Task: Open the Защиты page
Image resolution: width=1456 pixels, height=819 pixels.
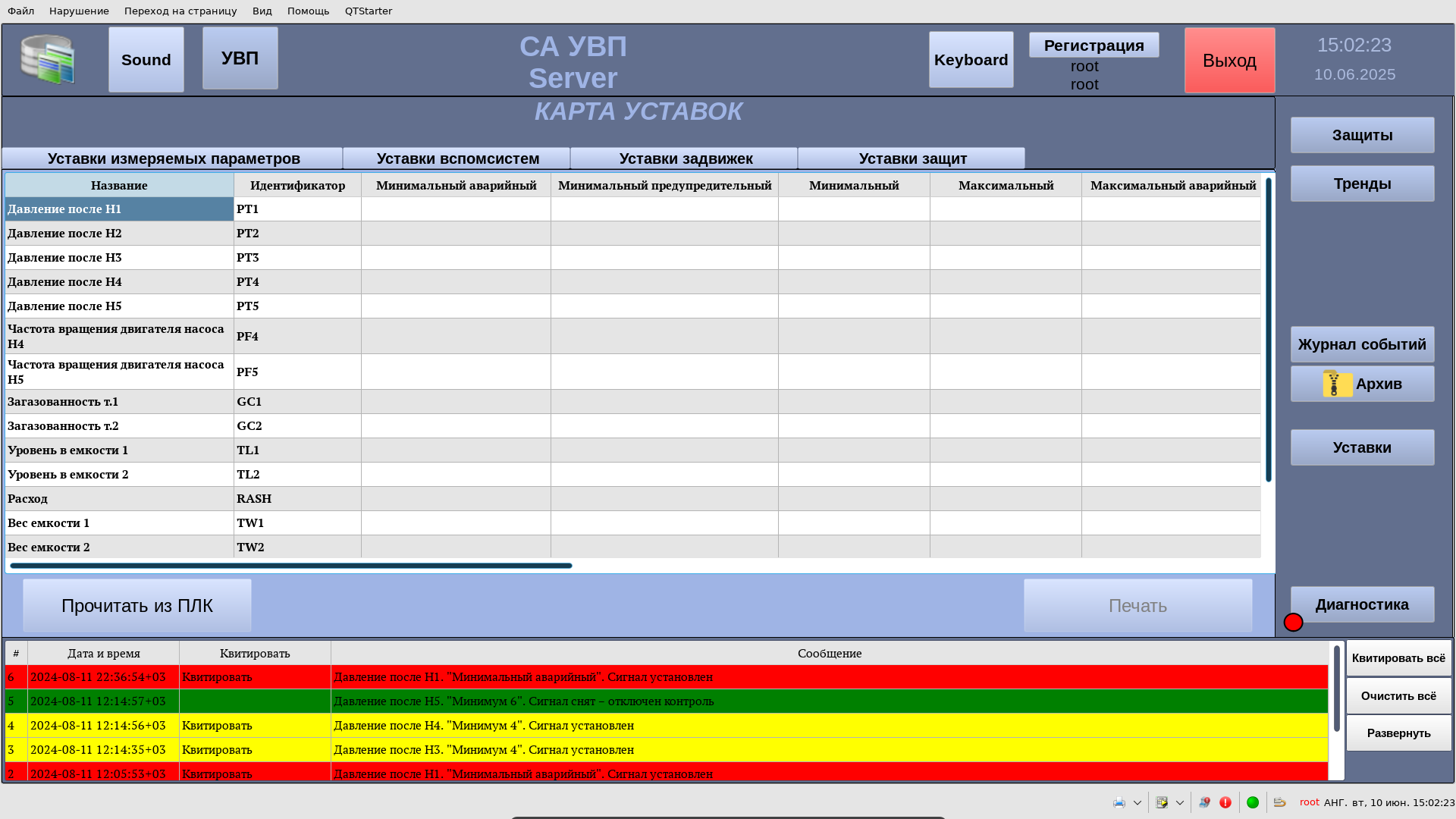Action: 1363,135
